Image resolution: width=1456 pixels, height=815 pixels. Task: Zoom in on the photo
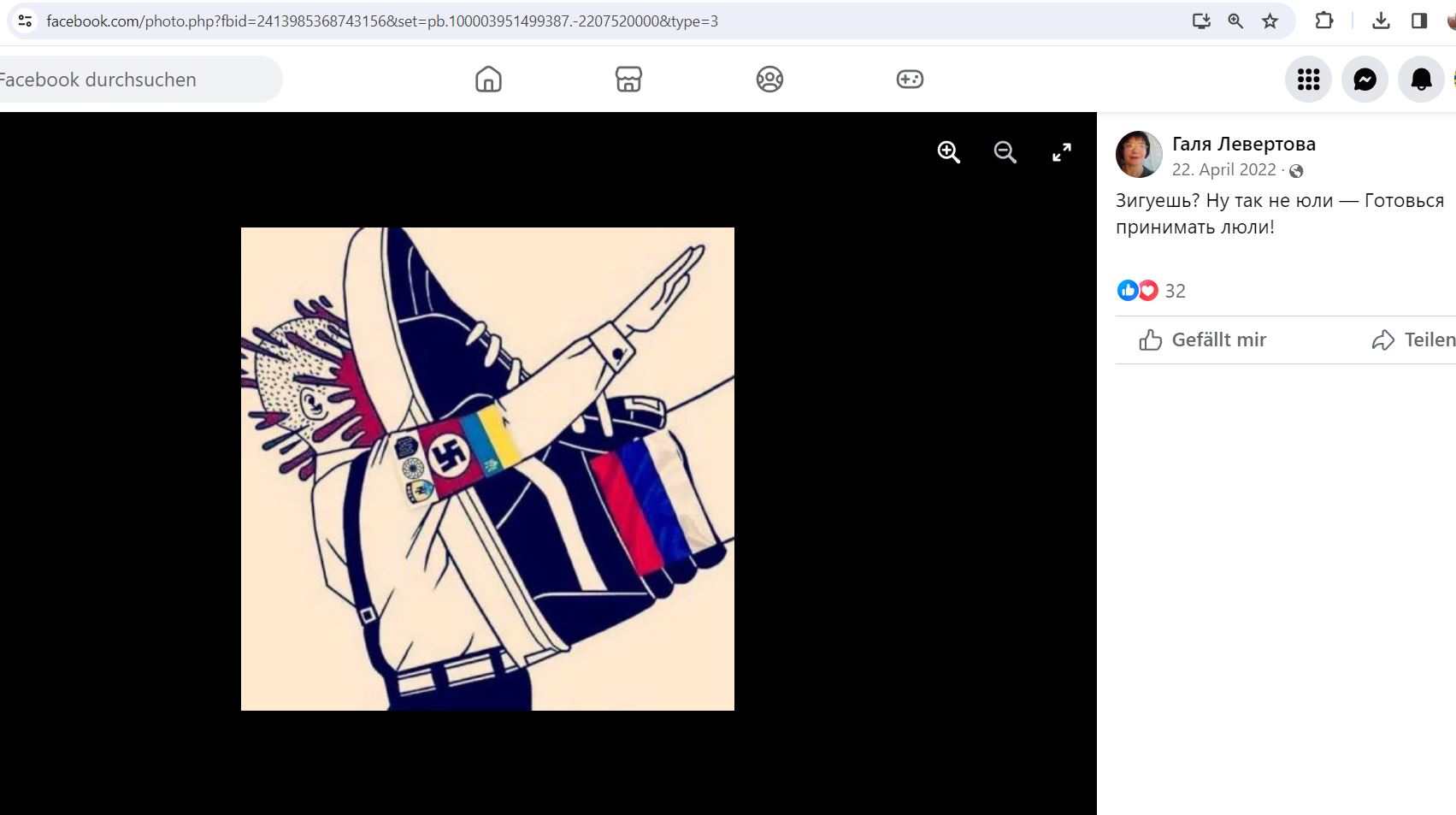click(x=949, y=152)
